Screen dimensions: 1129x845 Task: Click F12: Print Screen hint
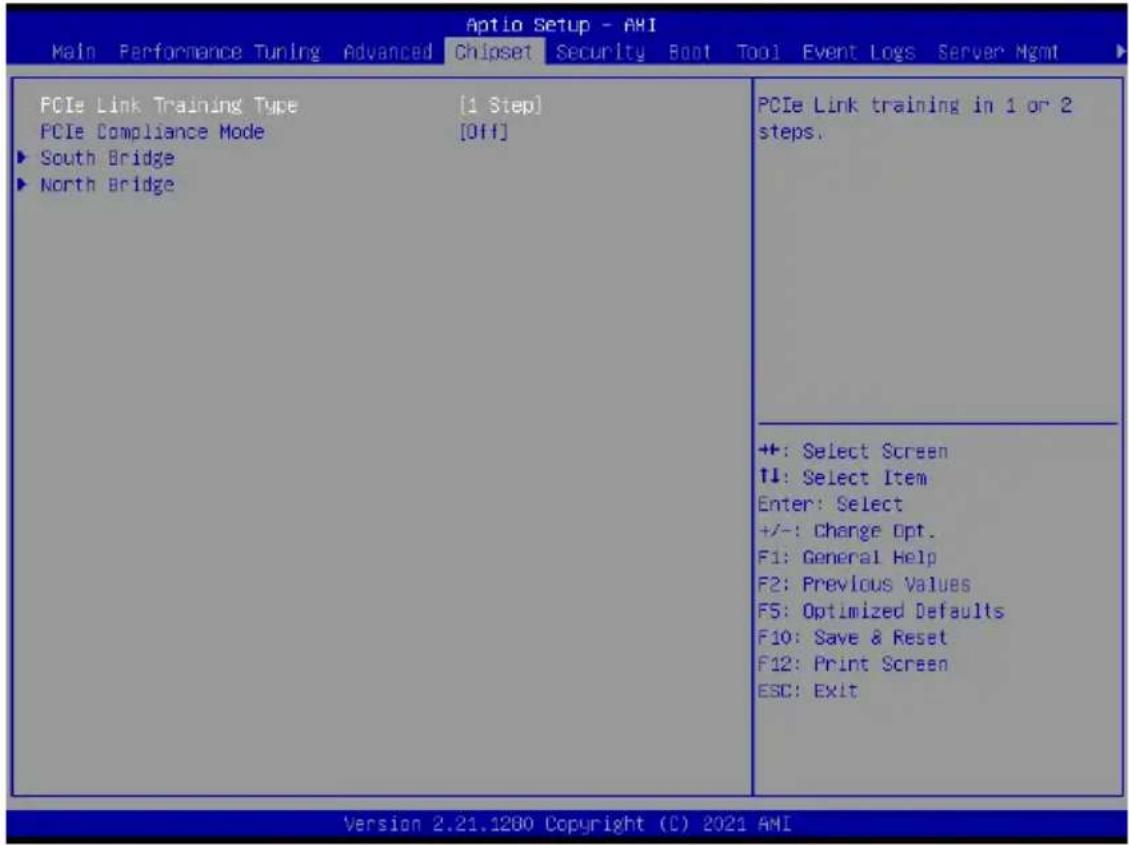click(853, 664)
